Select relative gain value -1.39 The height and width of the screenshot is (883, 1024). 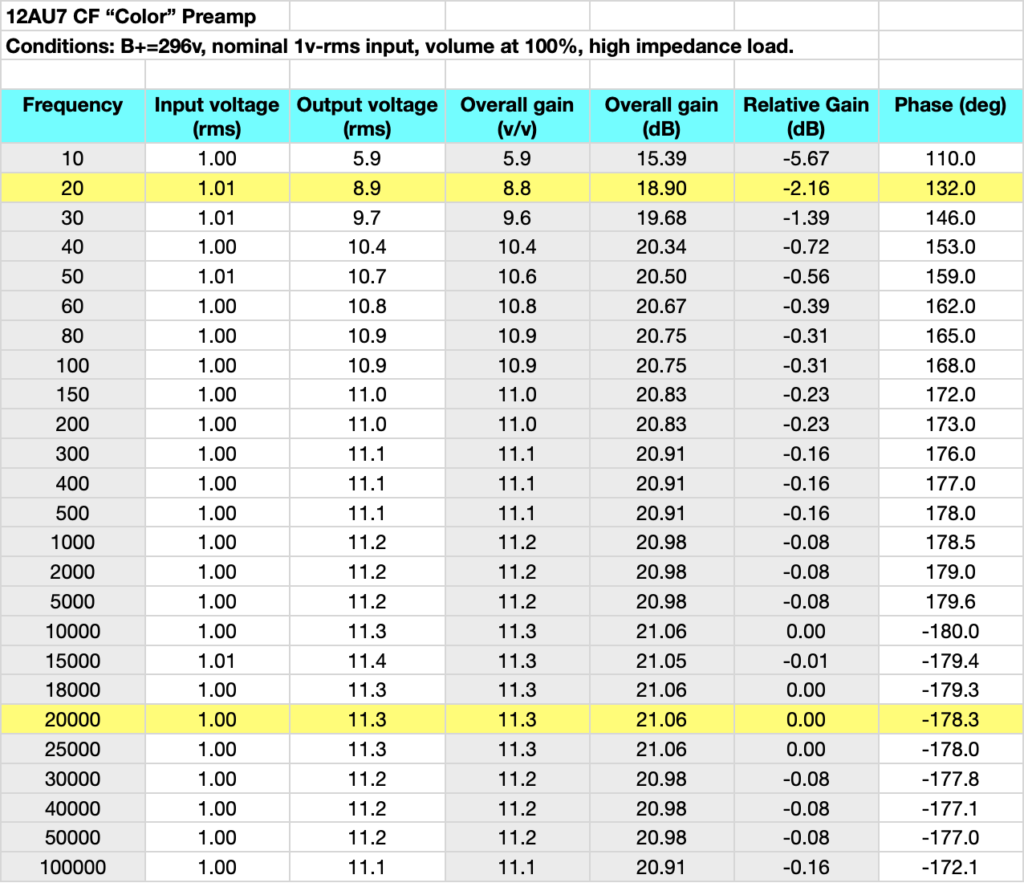(806, 217)
